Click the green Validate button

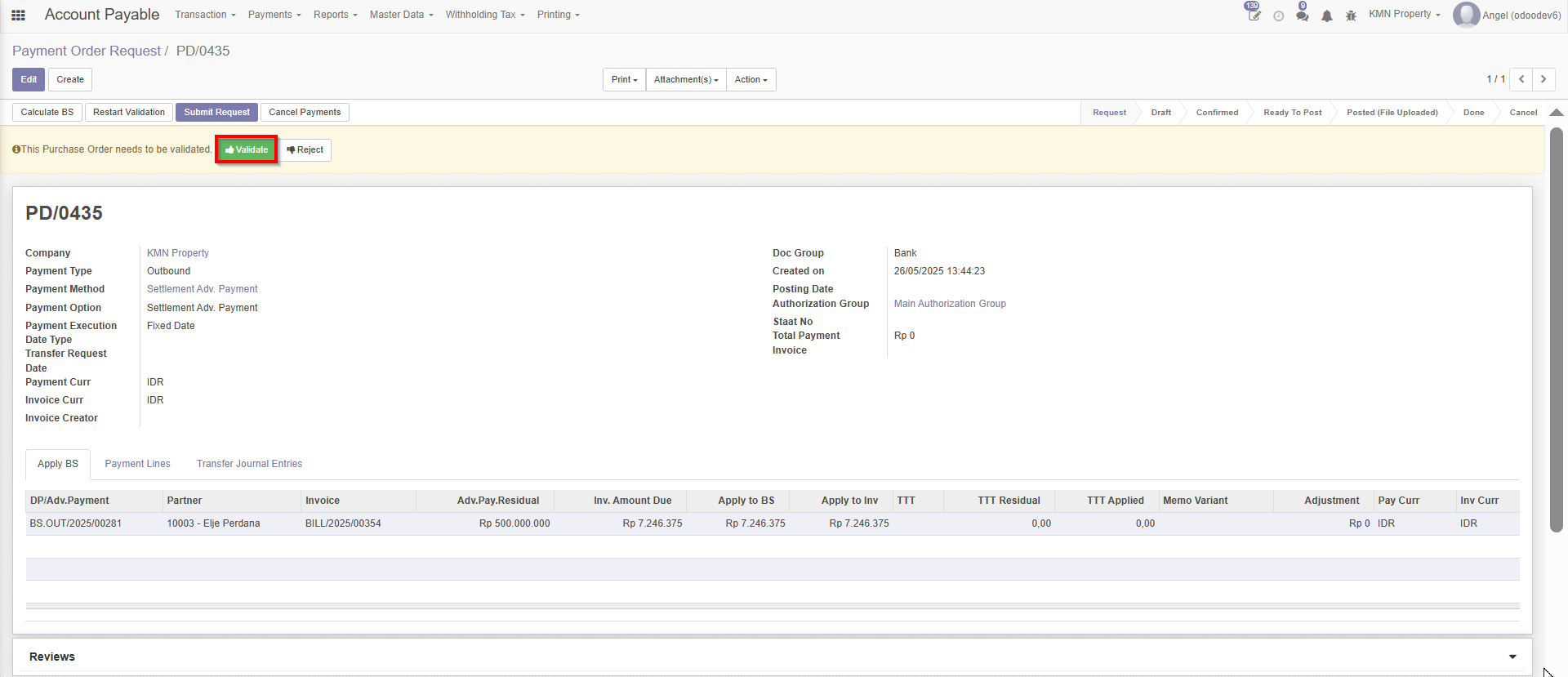pos(247,149)
